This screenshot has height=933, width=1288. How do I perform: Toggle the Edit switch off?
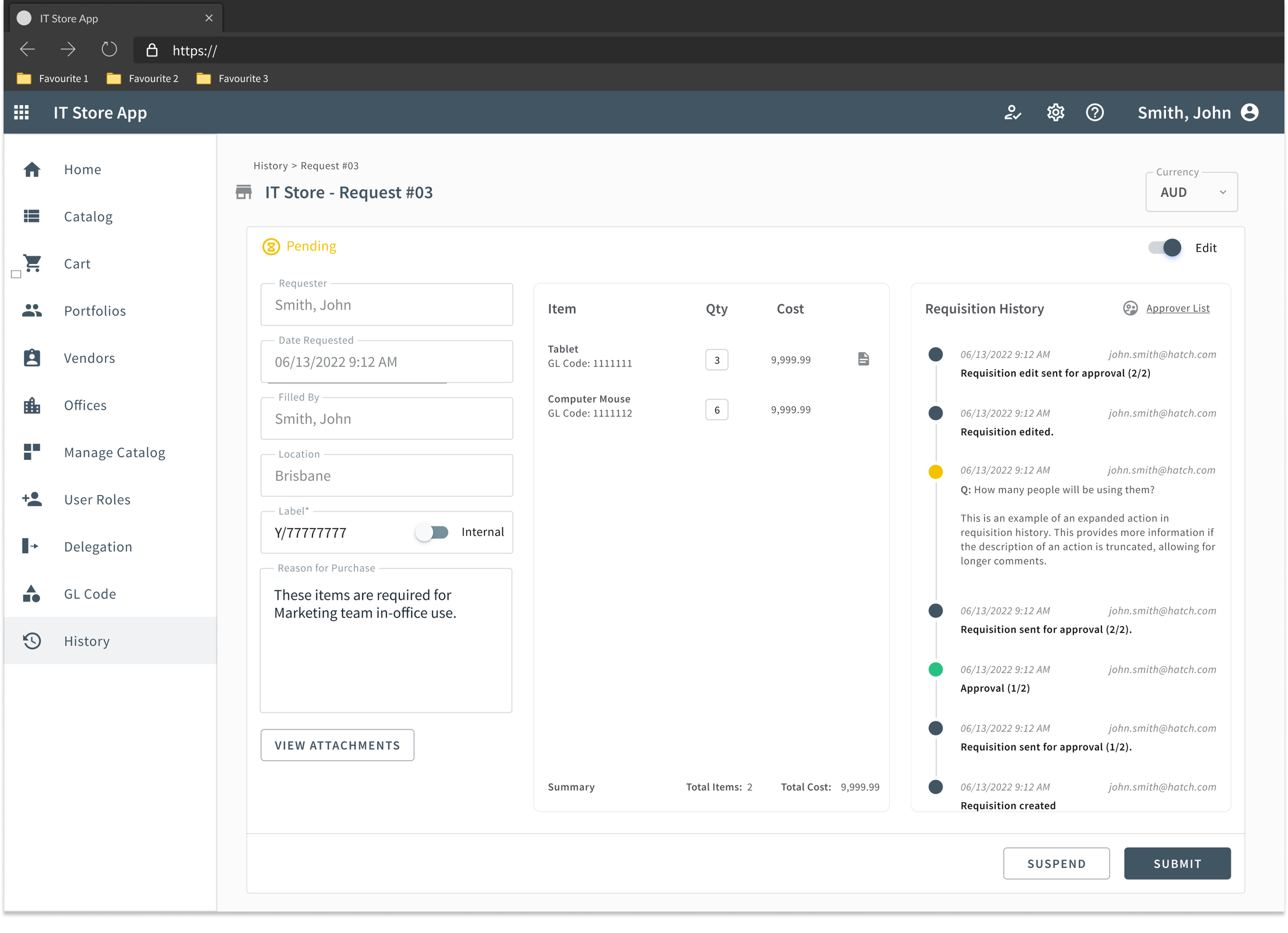click(1164, 248)
